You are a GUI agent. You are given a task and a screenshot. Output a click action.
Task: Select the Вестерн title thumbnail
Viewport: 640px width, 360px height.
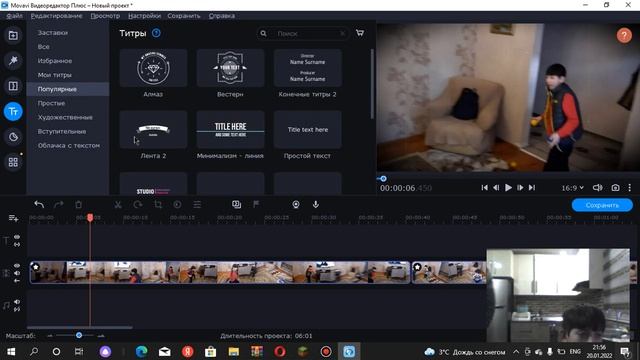[x=230, y=68]
